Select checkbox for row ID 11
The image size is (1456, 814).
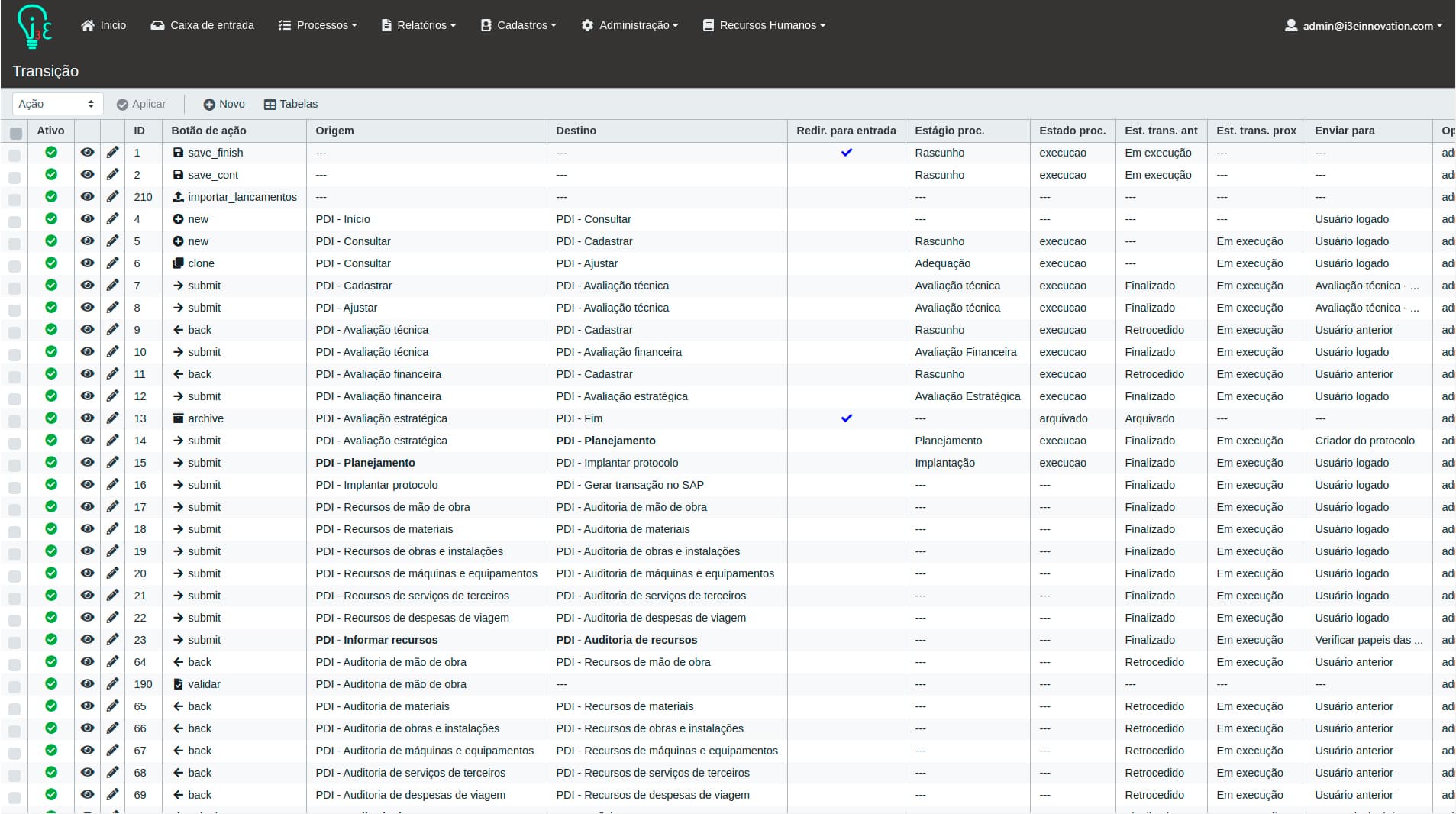pos(15,376)
